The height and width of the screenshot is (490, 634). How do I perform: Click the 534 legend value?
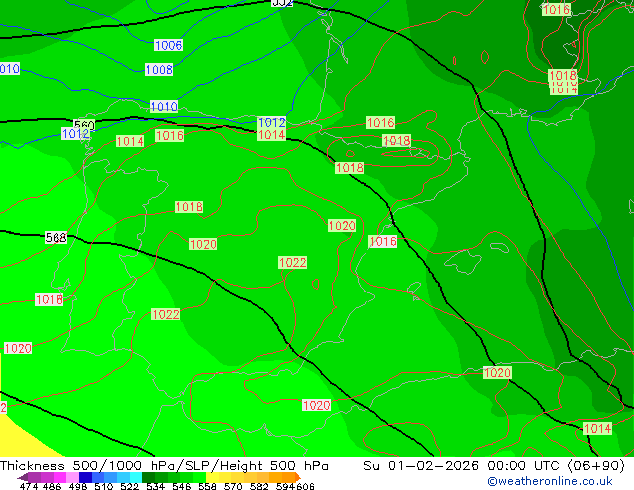155,486
